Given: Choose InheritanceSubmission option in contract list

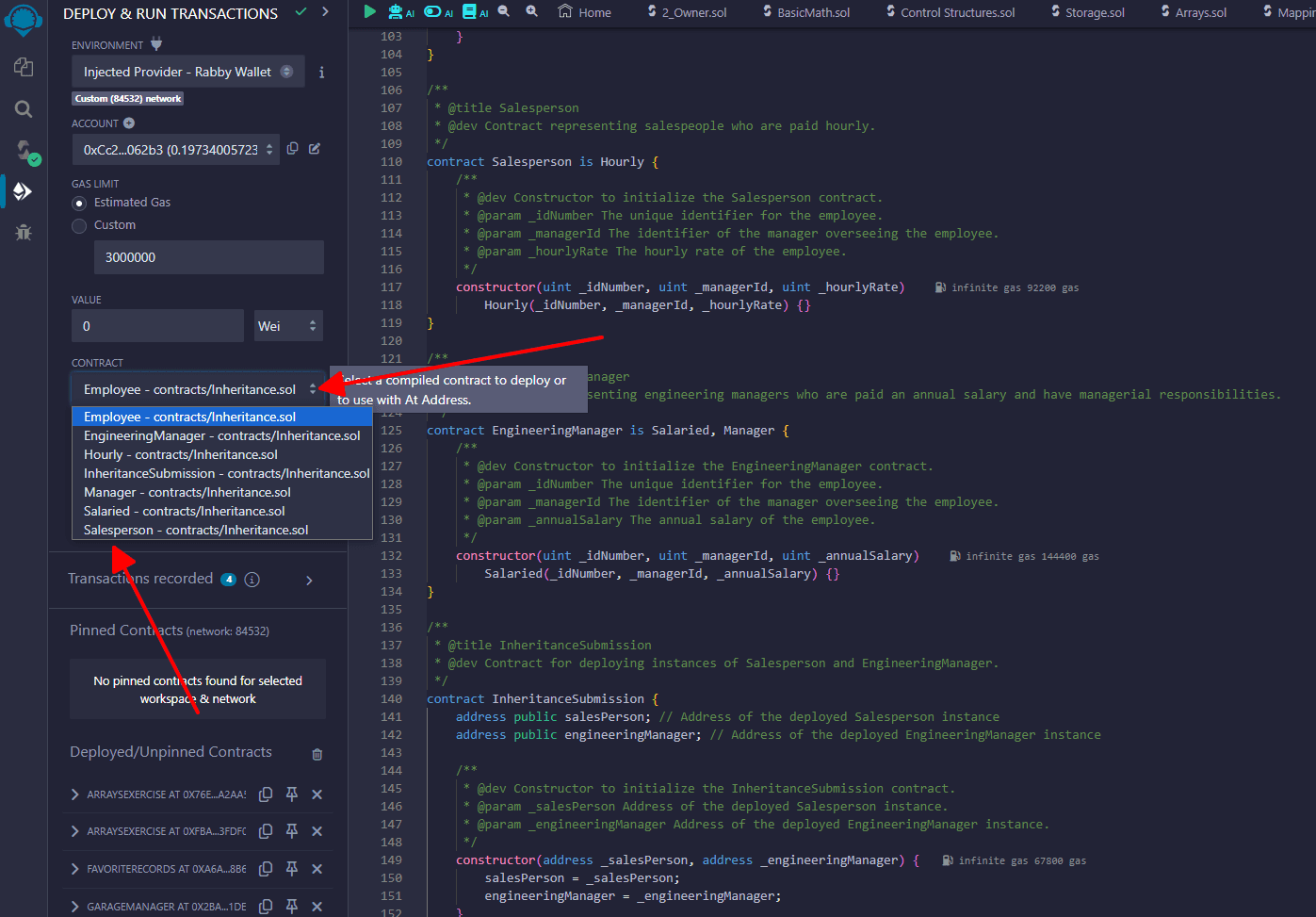Looking at the screenshot, I should click(x=222, y=473).
